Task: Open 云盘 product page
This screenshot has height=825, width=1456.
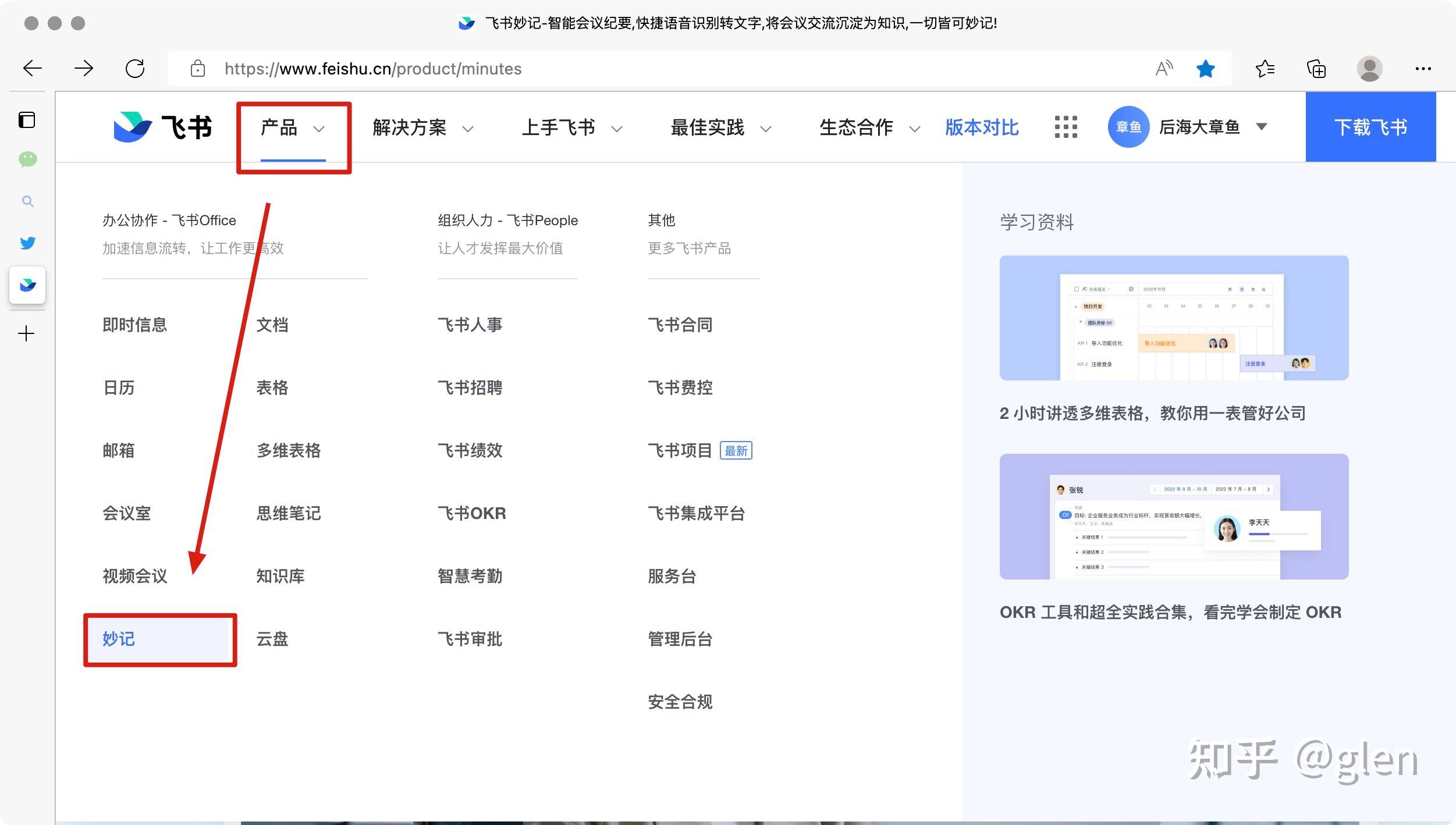Action: pos(272,639)
